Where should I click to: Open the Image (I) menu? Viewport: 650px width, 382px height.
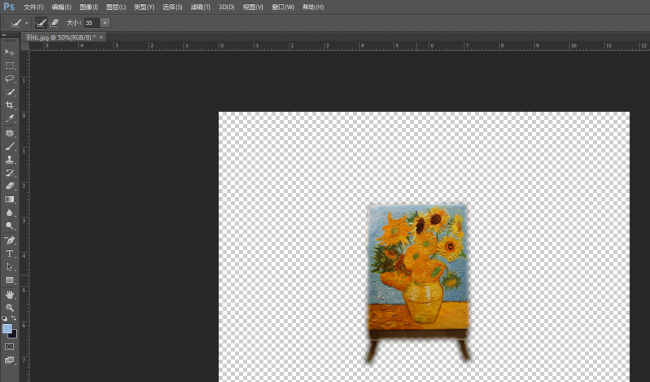(89, 7)
